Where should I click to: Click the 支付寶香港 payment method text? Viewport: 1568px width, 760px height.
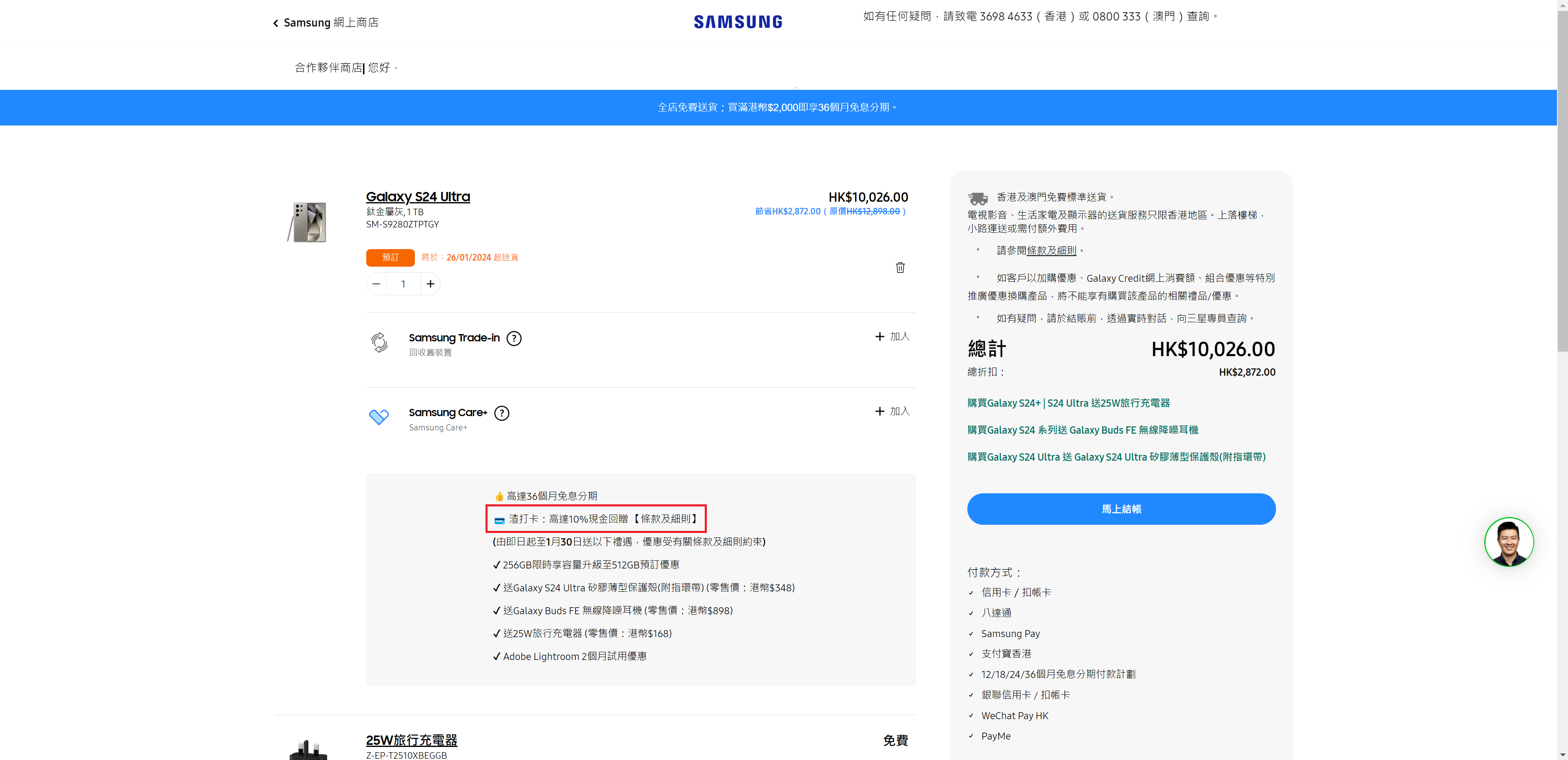(x=1006, y=653)
